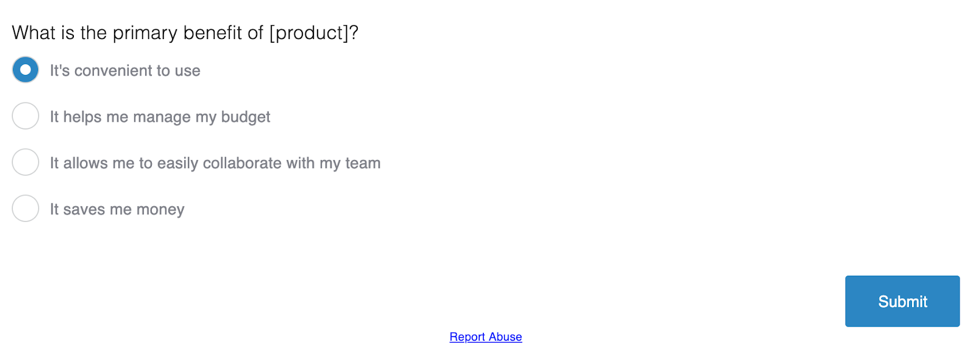This screenshot has width=974, height=362.
Task: Click the white "Submit" text on the button
Action: point(903,302)
